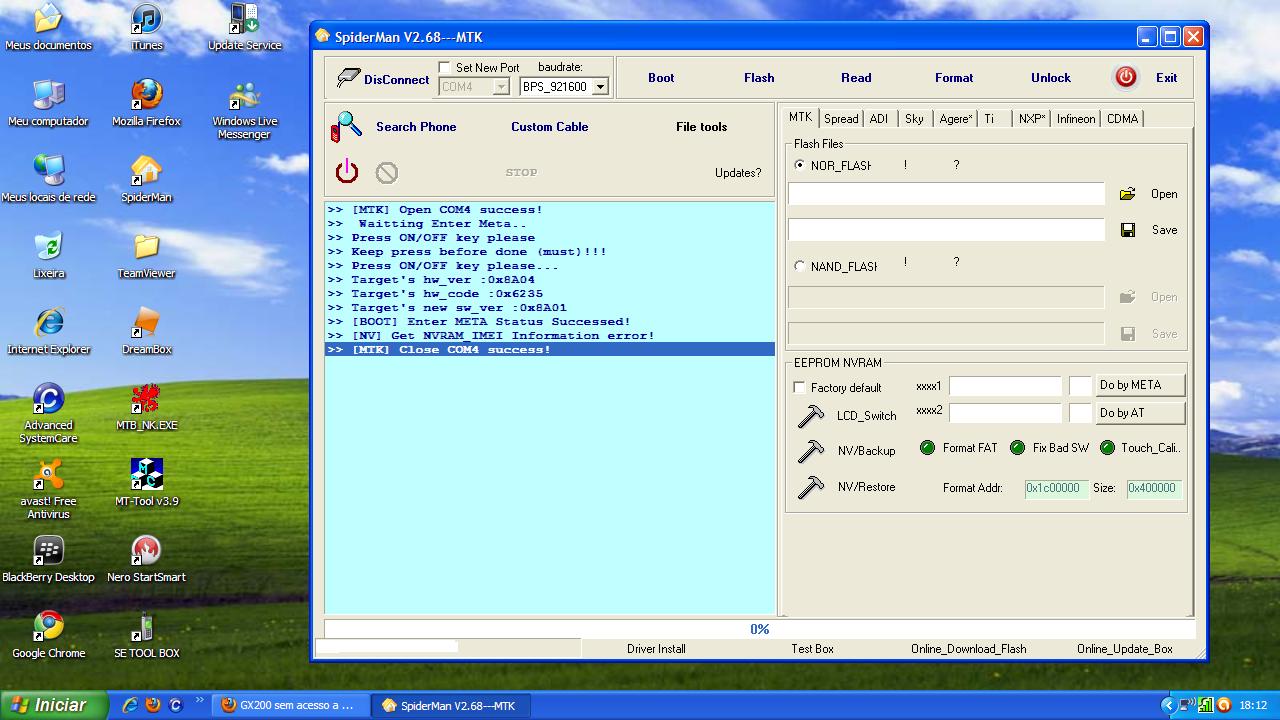Switch to the Sky tab
Screen dimensions: 1280x720
pyautogui.click(x=914, y=119)
